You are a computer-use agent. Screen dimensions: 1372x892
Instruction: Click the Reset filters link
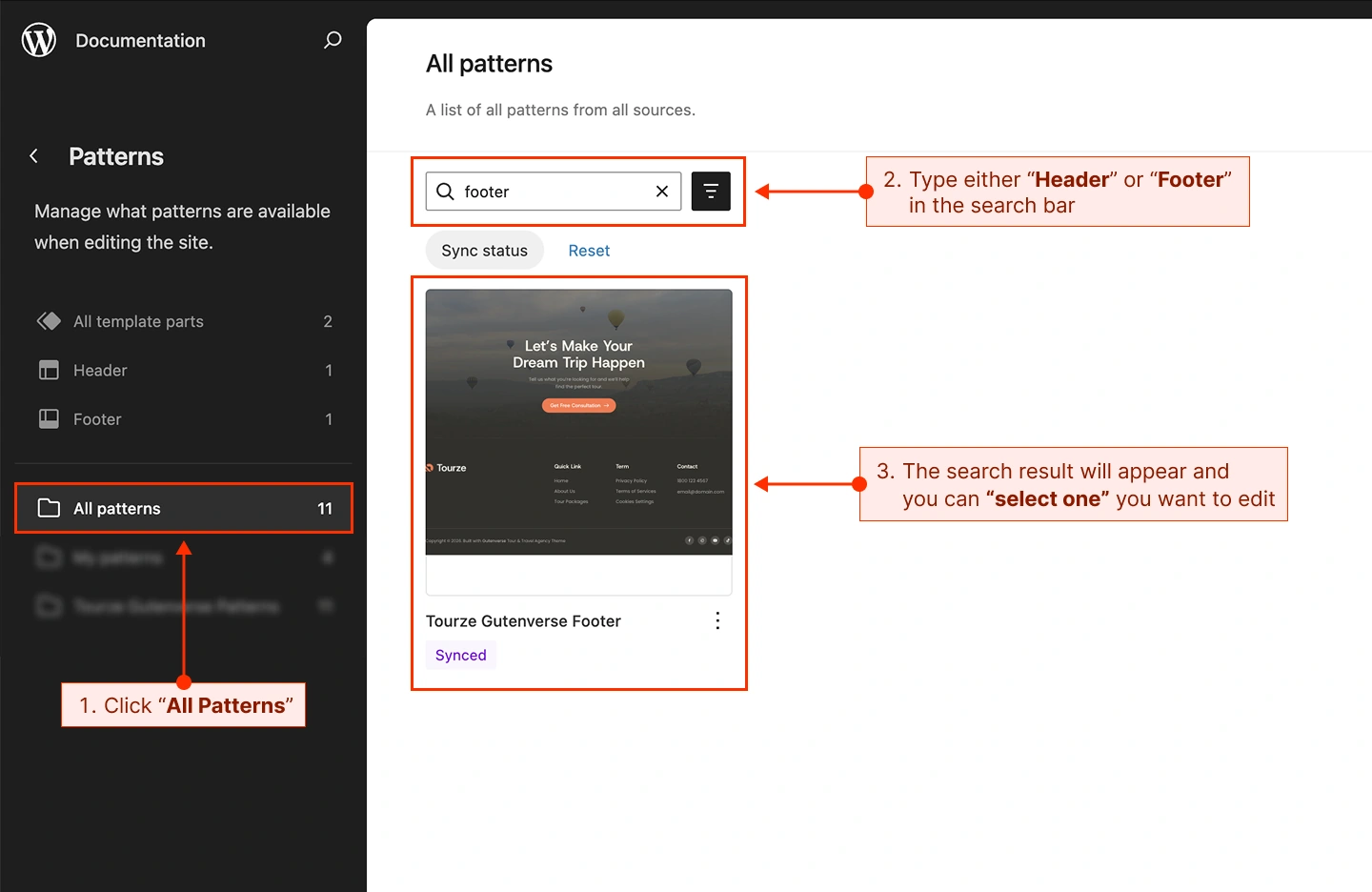pos(589,251)
